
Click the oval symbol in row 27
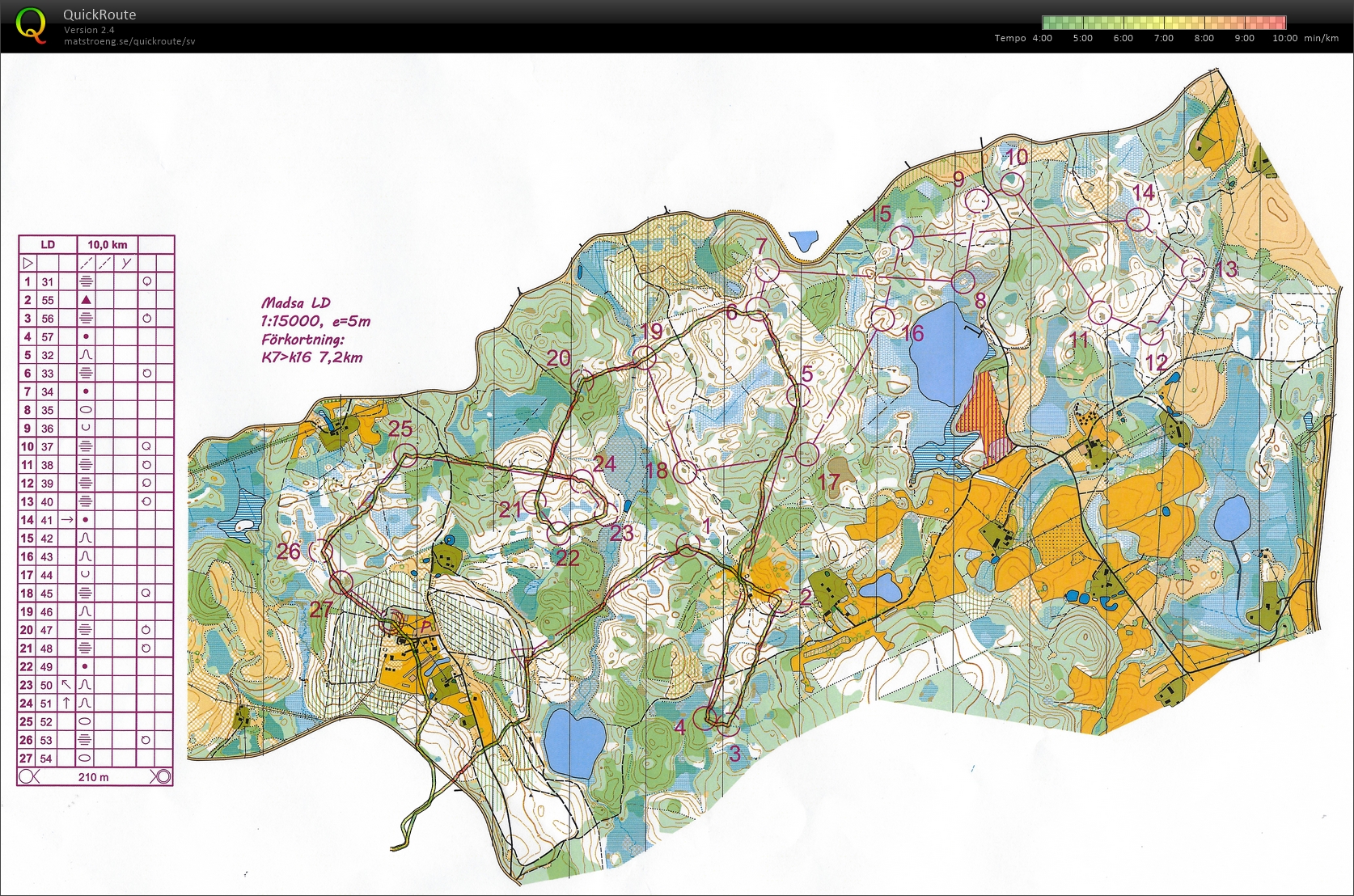click(86, 759)
